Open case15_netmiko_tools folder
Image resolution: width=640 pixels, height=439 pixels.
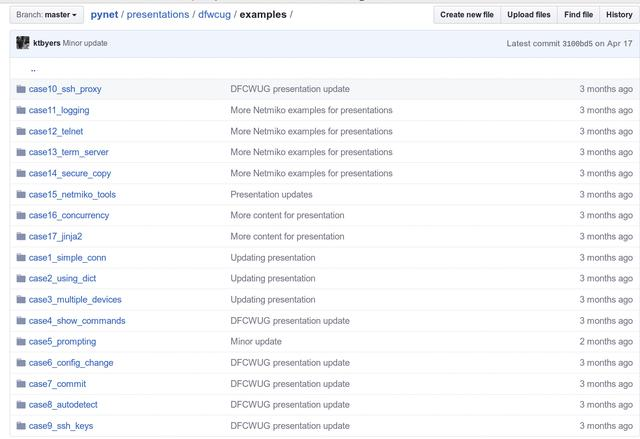72,195
